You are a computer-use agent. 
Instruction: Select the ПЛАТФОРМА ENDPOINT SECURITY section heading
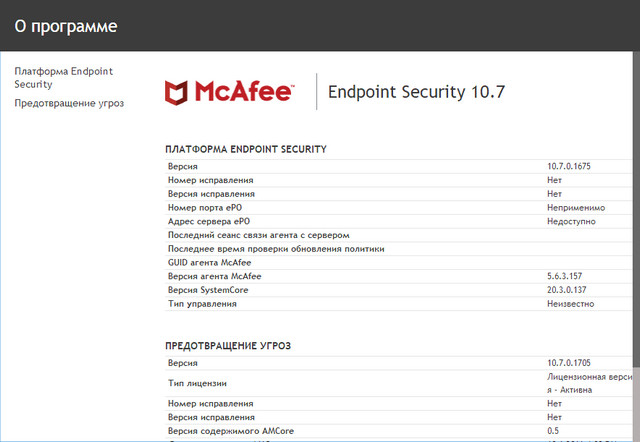(246, 149)
